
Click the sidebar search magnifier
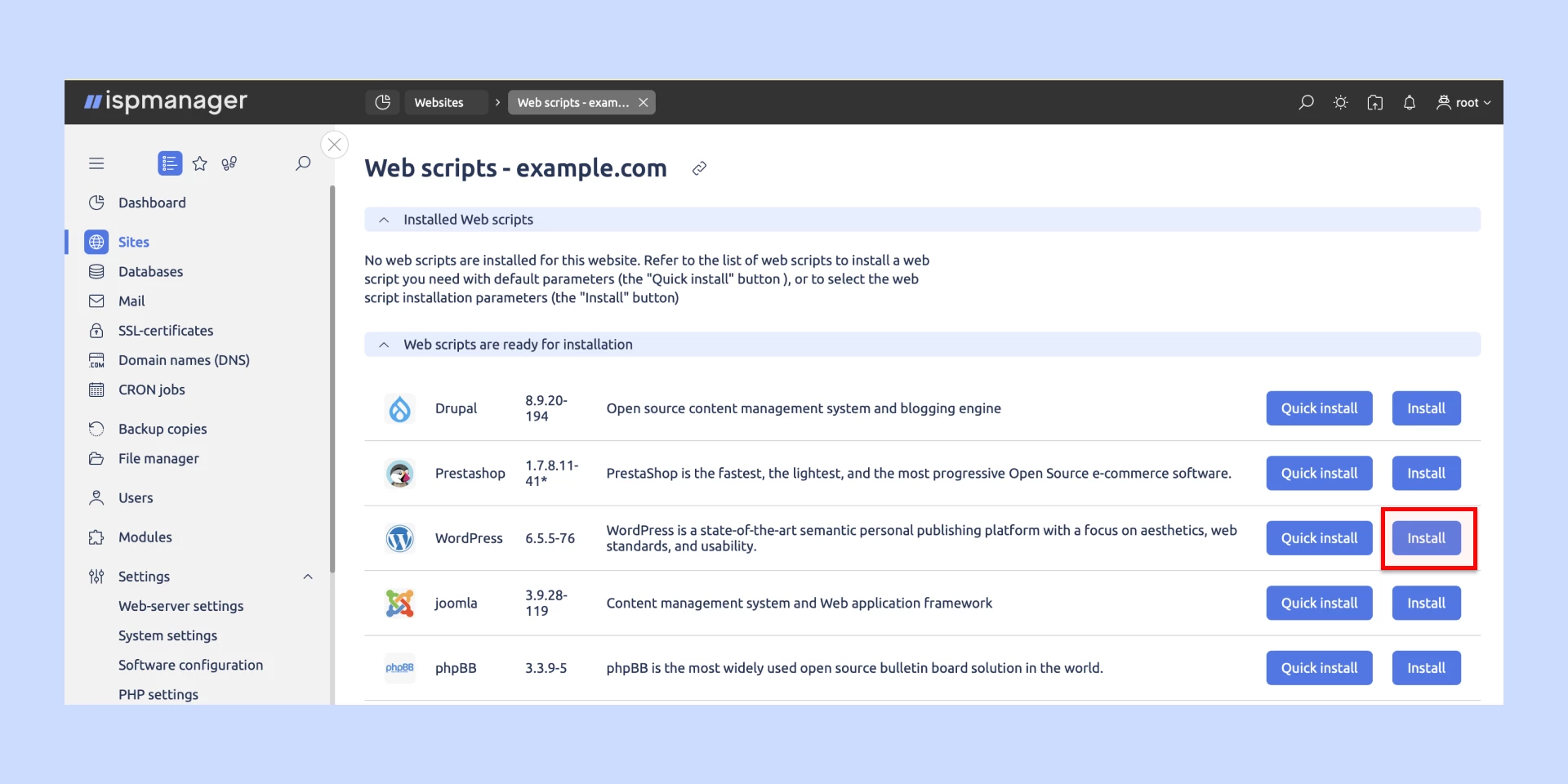[303, 163]
